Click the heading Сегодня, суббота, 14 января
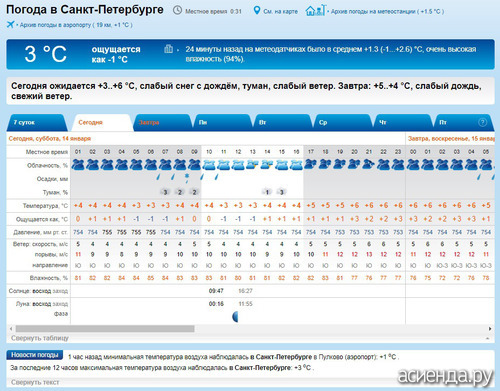Image resolution: width=500 pixels, height=391 pixels. pos(50,139)
